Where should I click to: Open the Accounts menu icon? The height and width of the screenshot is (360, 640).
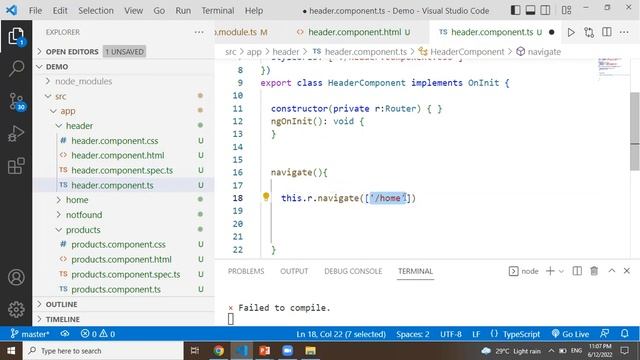pyautogui.click(x=16, y=278)
